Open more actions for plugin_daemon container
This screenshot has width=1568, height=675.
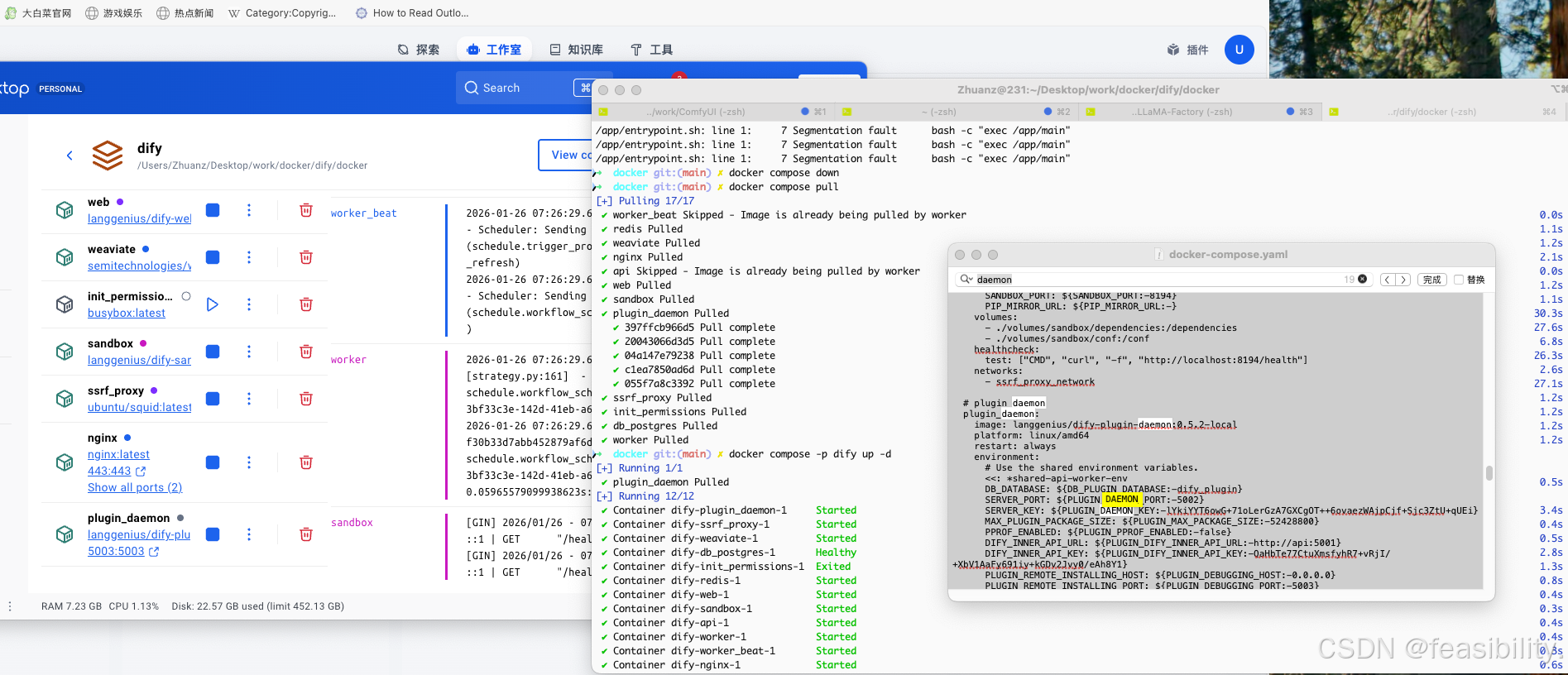(x=249, y=534)
